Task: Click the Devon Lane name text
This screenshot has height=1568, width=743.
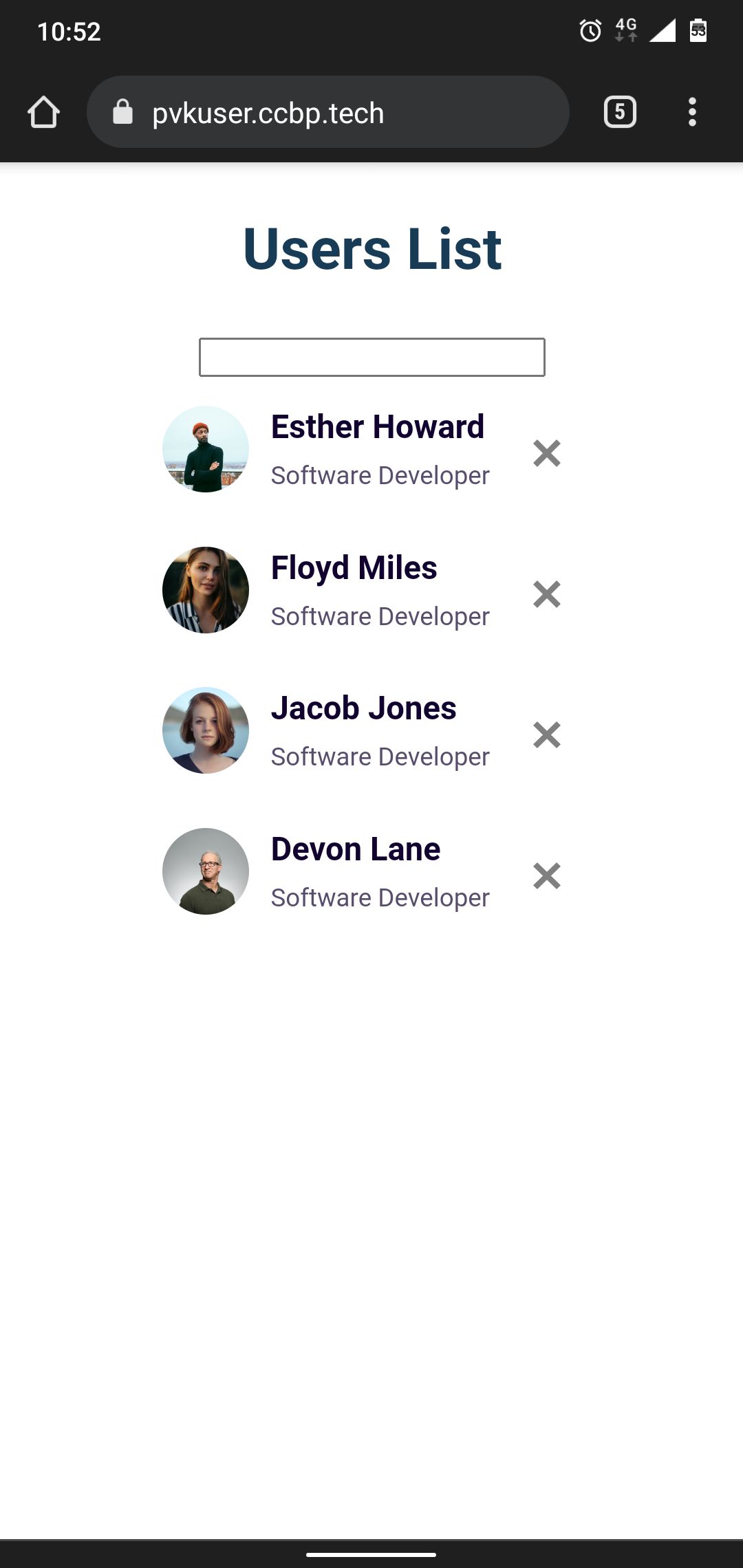Action: [356, 849]
